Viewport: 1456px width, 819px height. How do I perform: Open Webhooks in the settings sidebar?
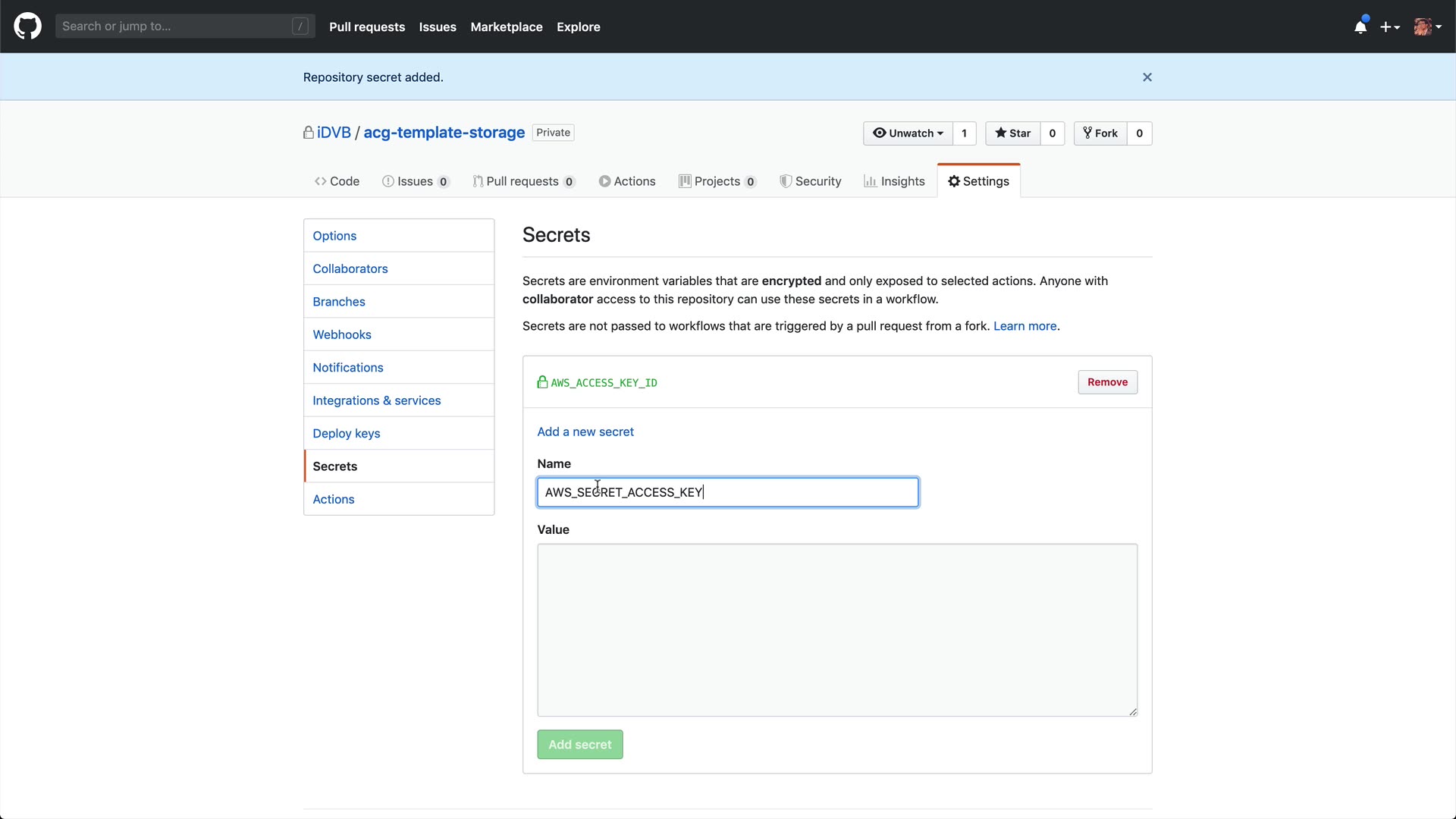(x=342, y=334)
